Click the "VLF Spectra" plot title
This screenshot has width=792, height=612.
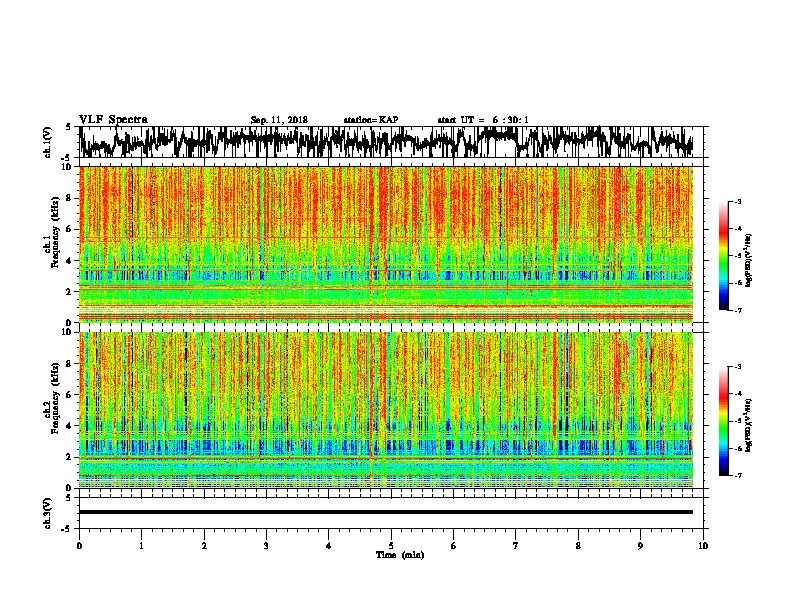click(113, 120)
